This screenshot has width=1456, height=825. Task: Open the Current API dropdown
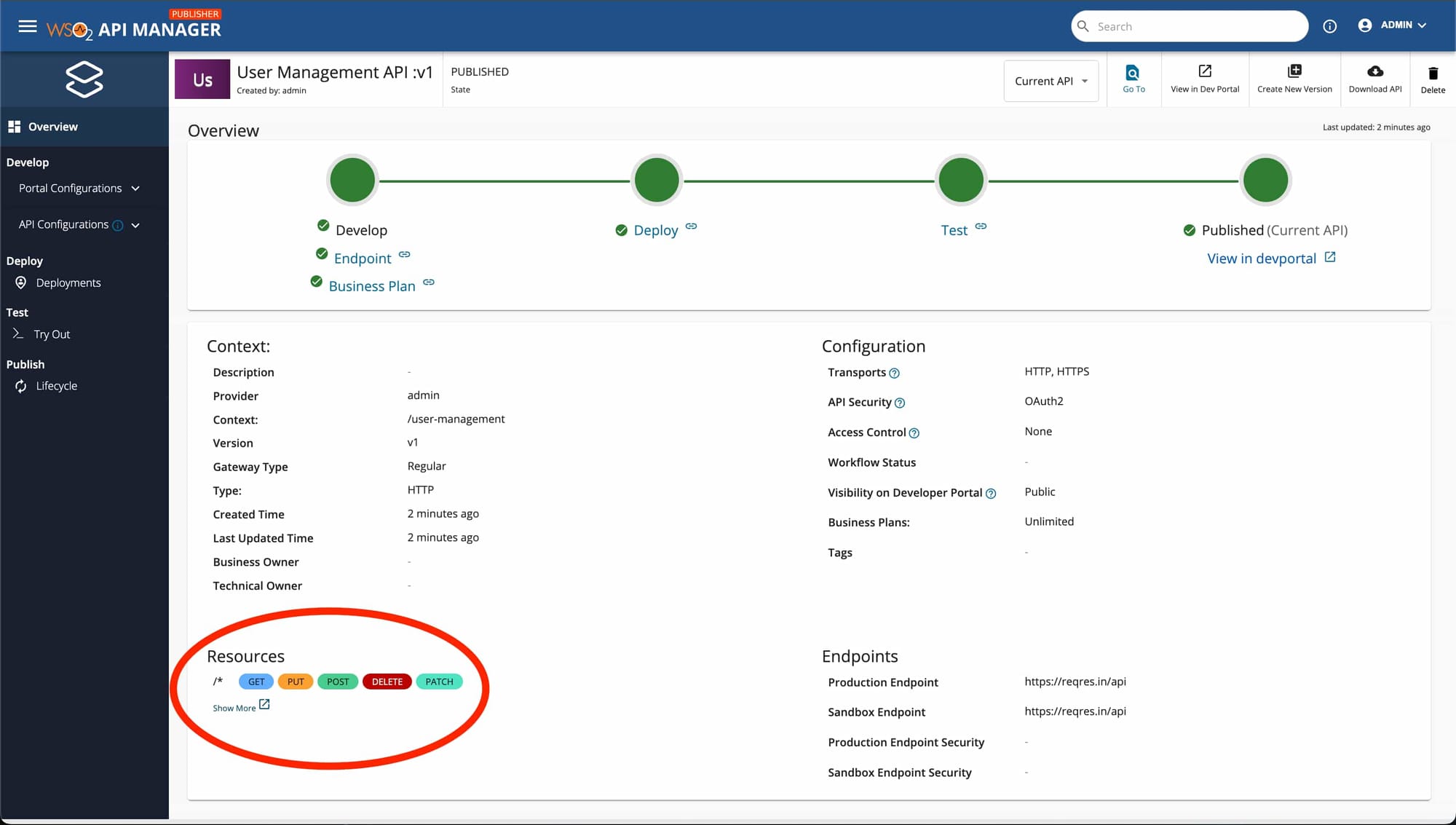coord(1051,81)
